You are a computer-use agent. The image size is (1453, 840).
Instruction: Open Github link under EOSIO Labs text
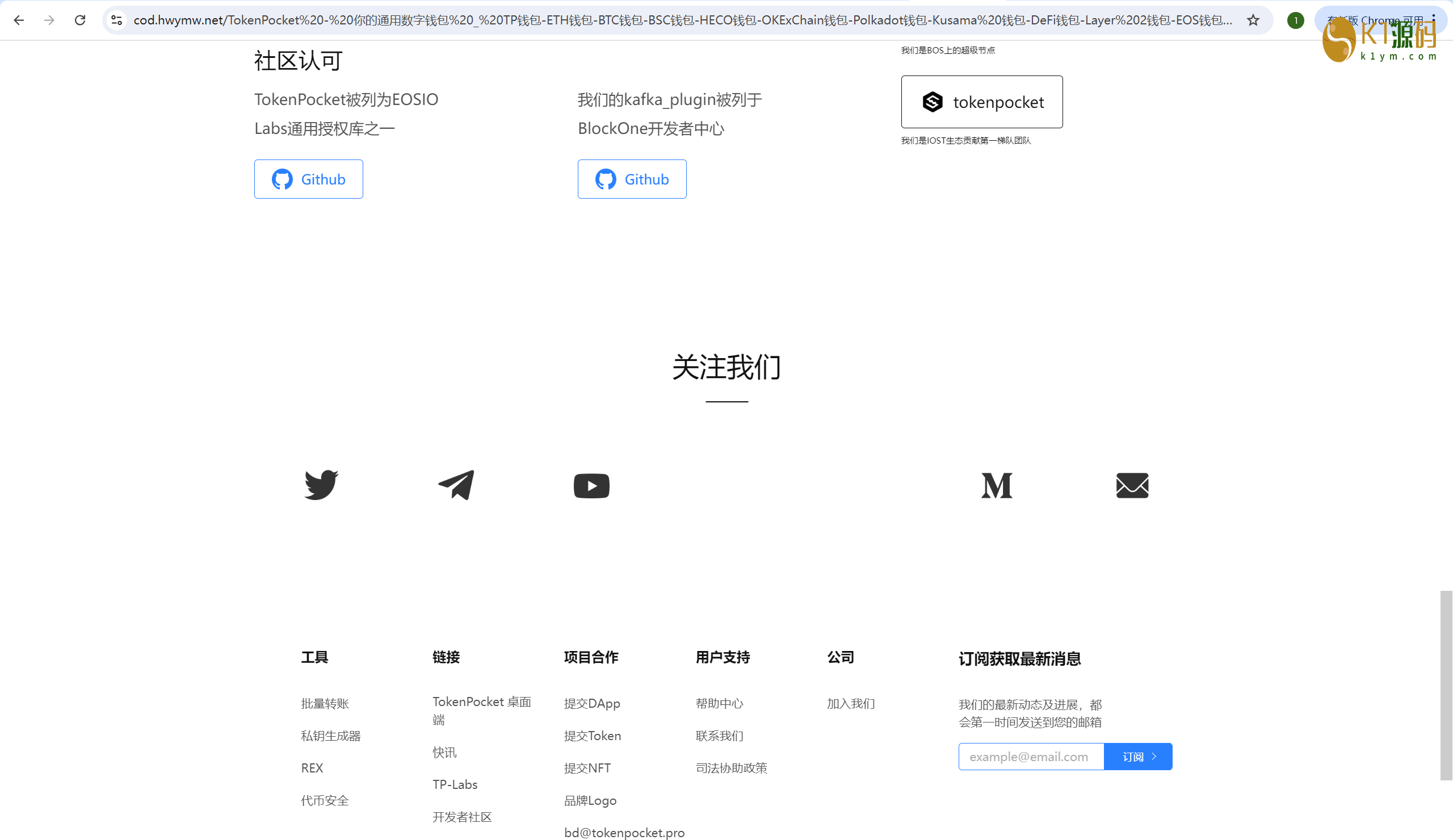(x=308, y=179)
